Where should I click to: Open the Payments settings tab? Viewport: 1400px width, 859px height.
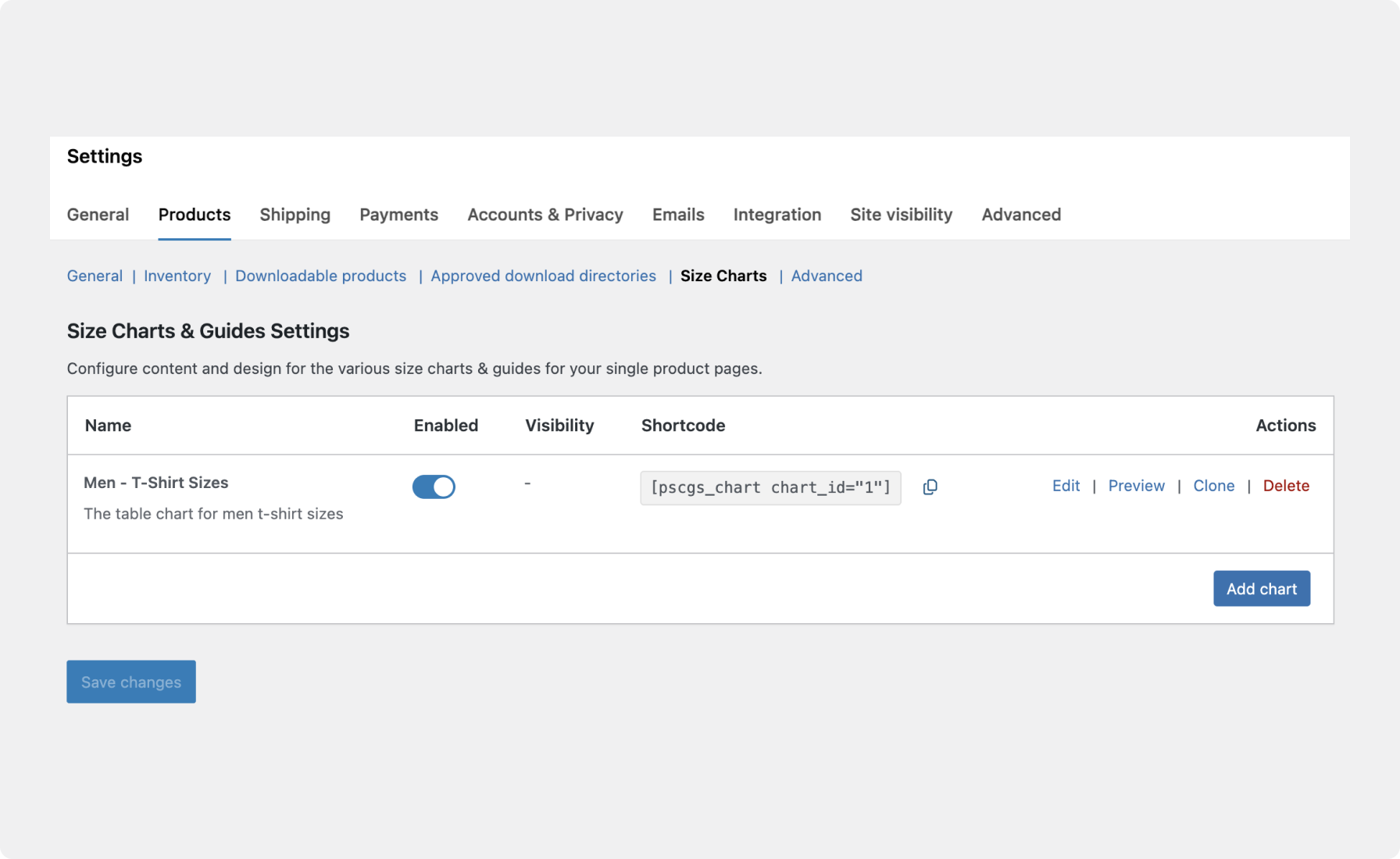point(398,215)
